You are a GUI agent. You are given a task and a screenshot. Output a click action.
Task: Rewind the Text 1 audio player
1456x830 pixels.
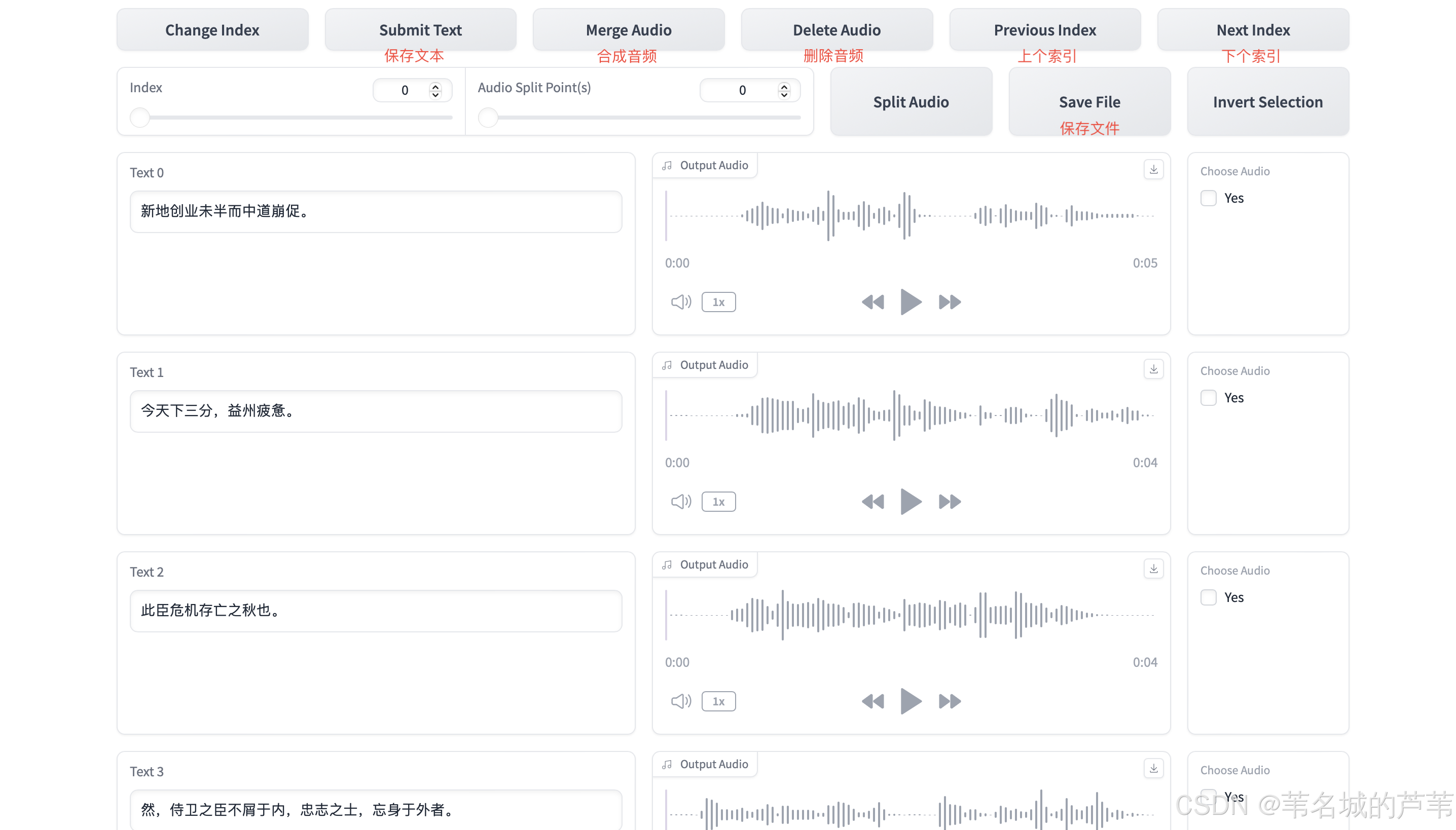tap(872, 502)
